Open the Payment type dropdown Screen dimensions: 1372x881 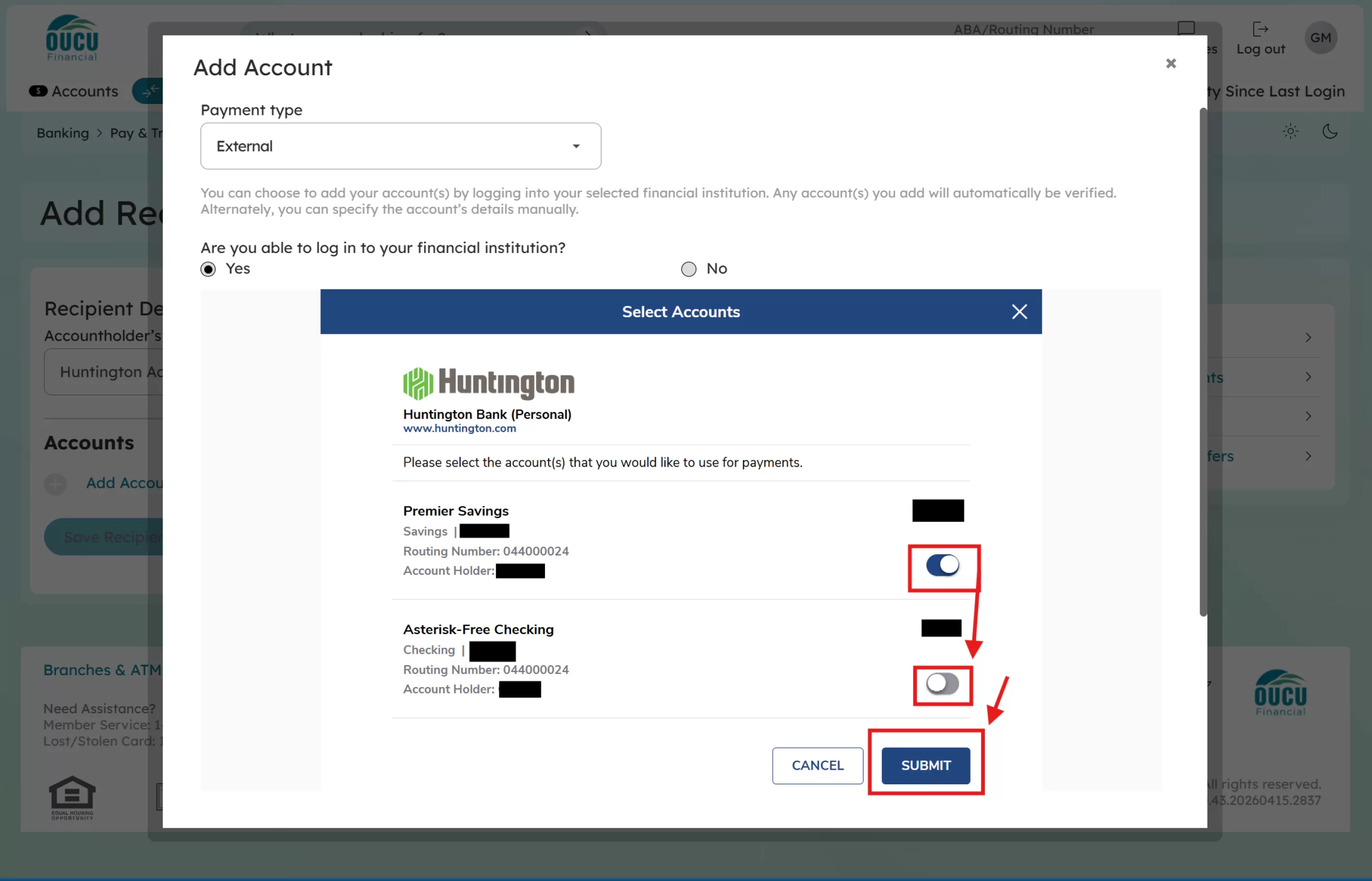point(400,146)
